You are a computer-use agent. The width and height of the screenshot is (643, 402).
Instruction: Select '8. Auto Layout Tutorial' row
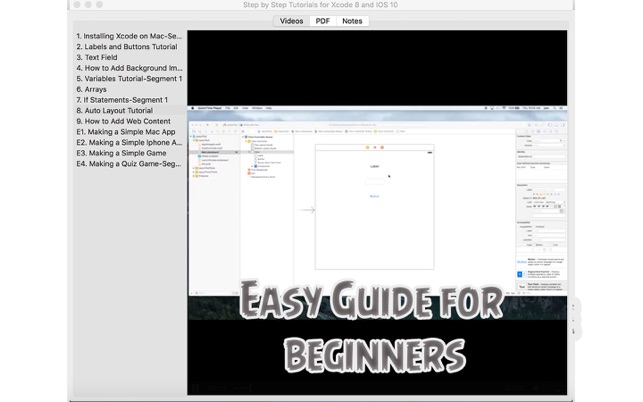click(x=129, y=111)
